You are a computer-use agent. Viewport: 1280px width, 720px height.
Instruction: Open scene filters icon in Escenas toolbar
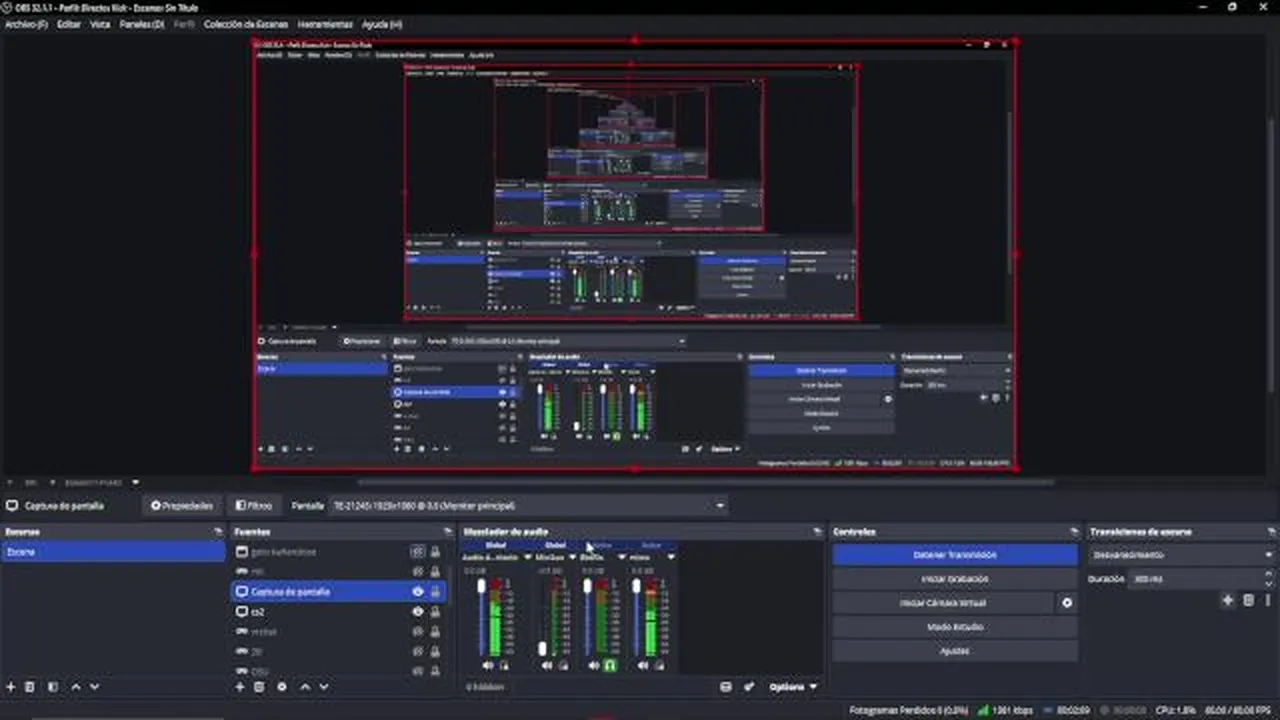(53, 687)
